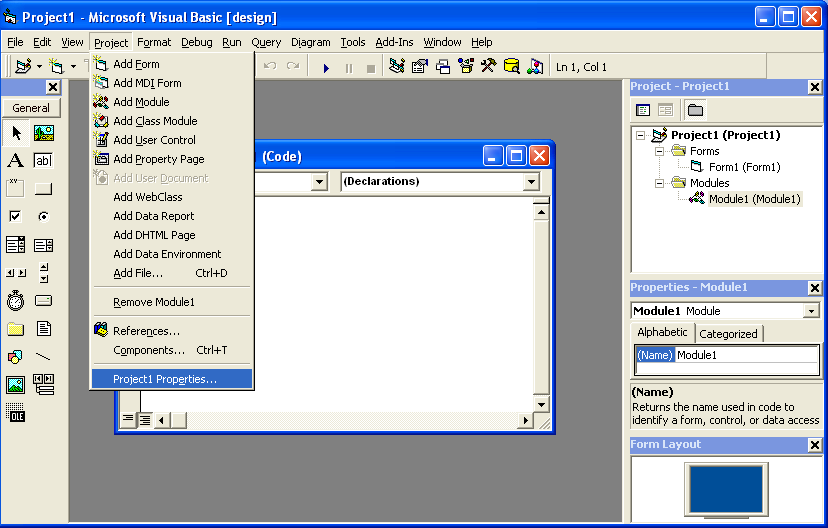The width and height of the screenshot is (828, 528).
Task: Switch to Alphabetic properties tab
Action: coord(662,332)
